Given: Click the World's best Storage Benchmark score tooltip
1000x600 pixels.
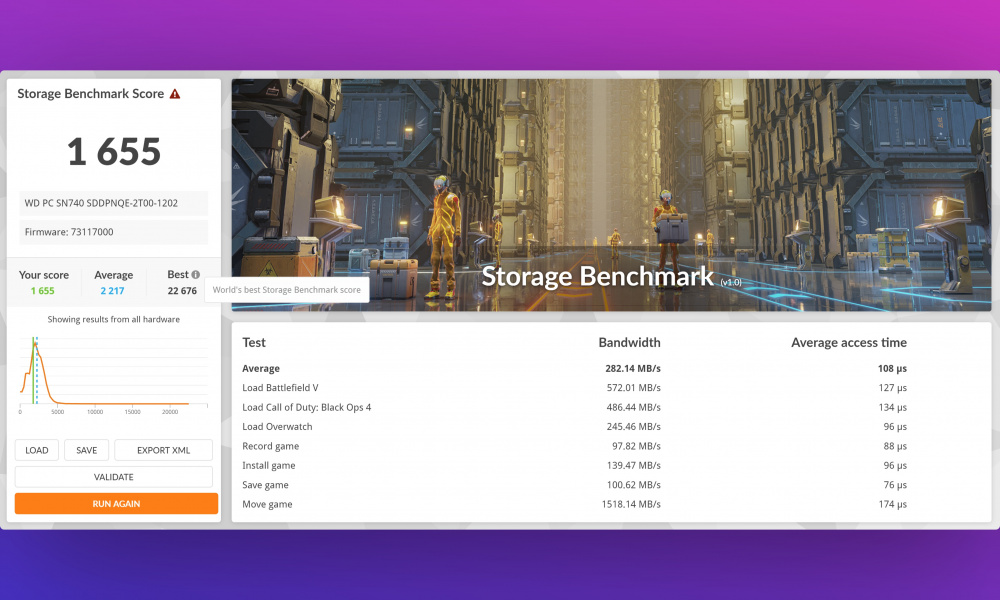Looking at the screenshot, I should point(286,289).
